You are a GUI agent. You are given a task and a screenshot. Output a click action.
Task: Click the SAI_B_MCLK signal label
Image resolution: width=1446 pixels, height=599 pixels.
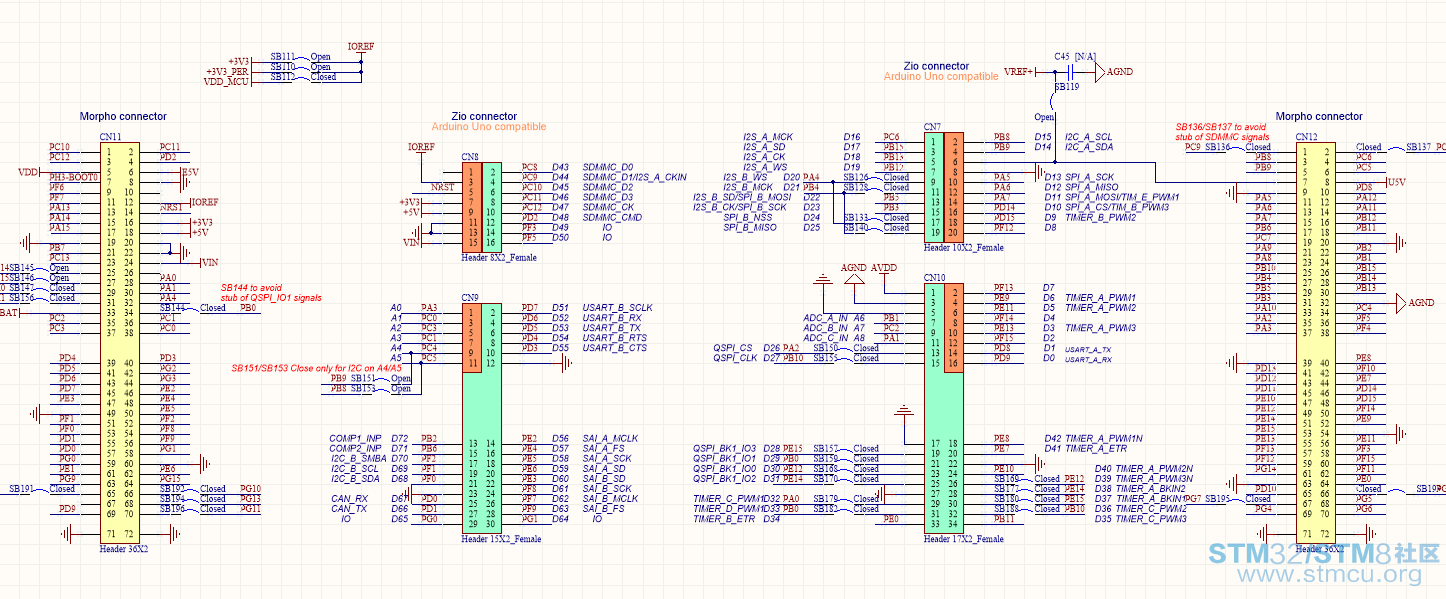609,498
